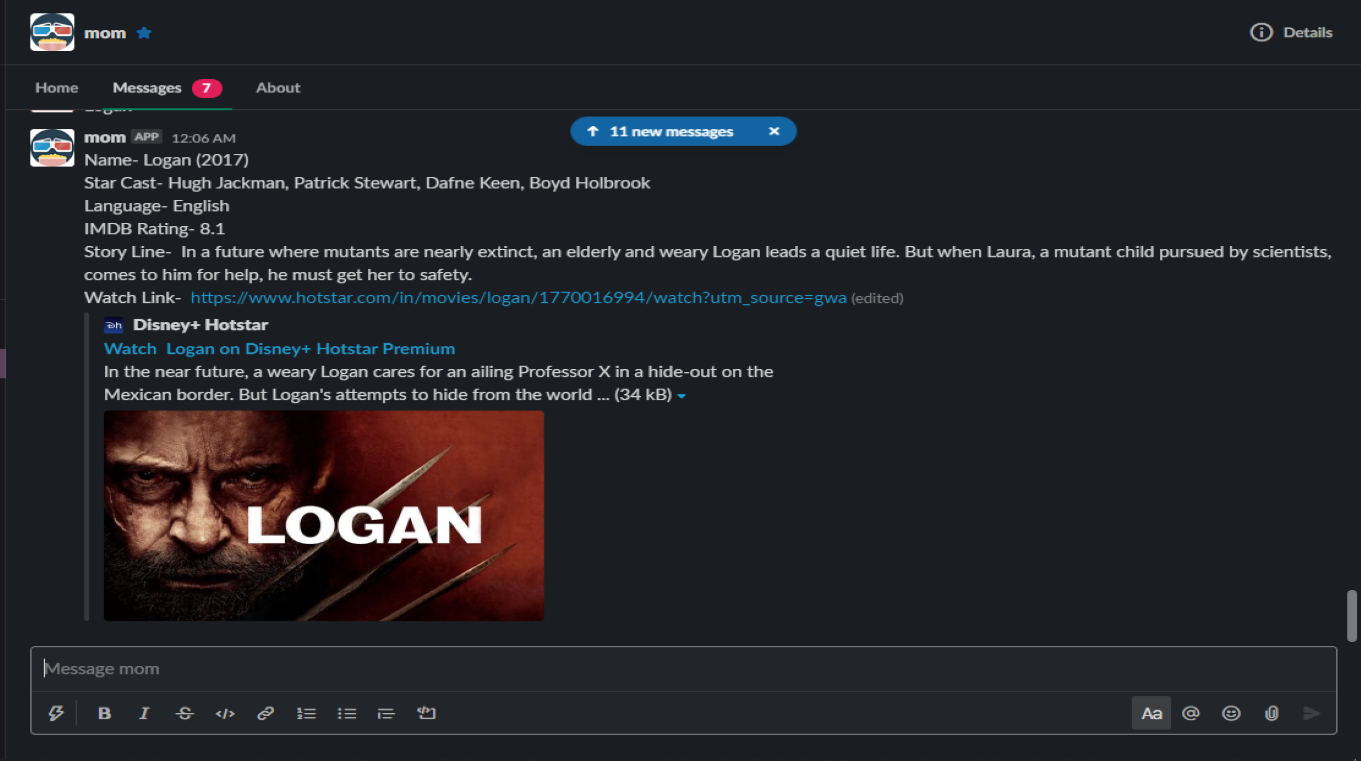
Task: Start an ordered numbered list
Action: (306, 713)
